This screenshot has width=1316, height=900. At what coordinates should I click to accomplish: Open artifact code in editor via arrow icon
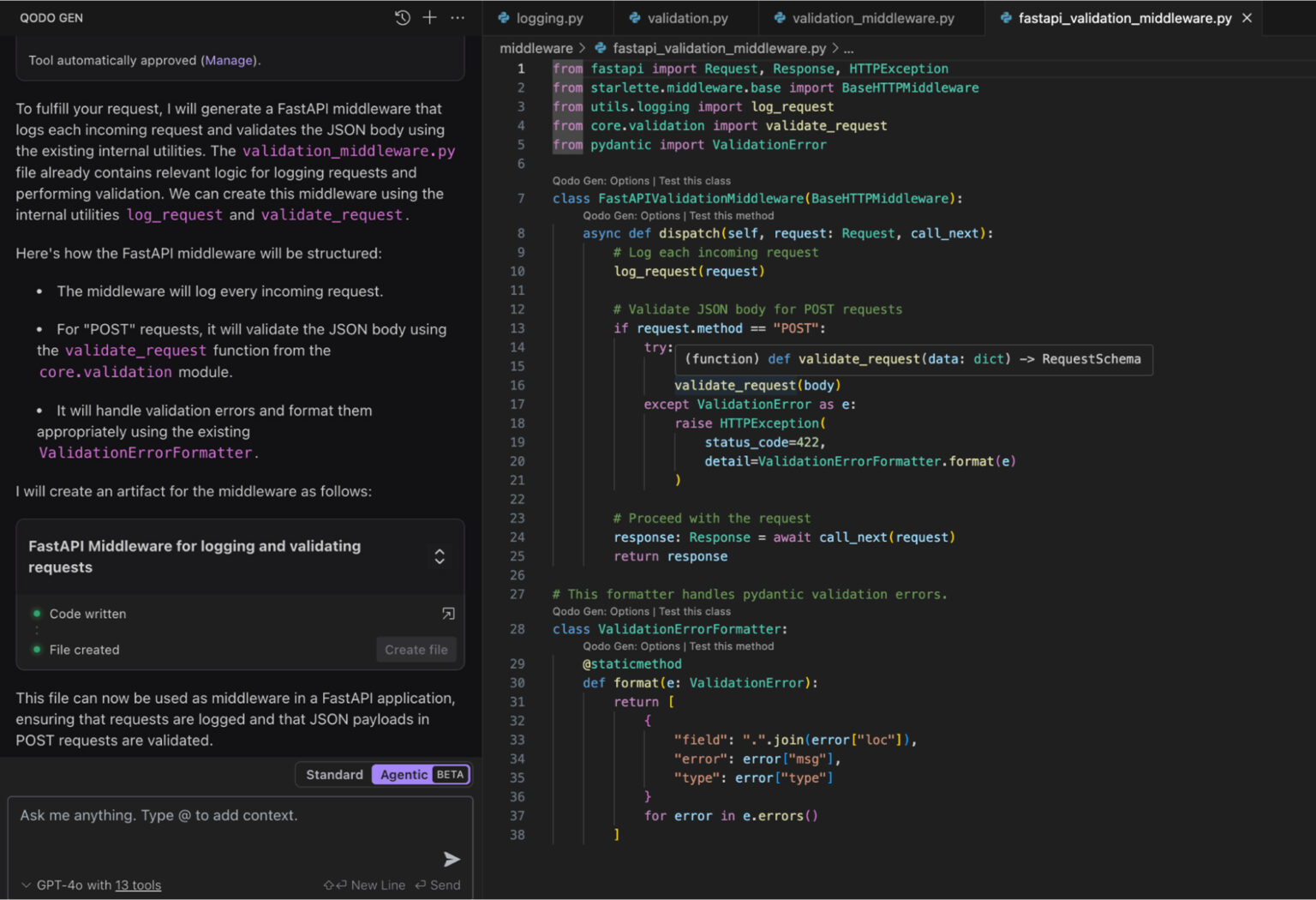pyautogui.click(x=448, y=613)
